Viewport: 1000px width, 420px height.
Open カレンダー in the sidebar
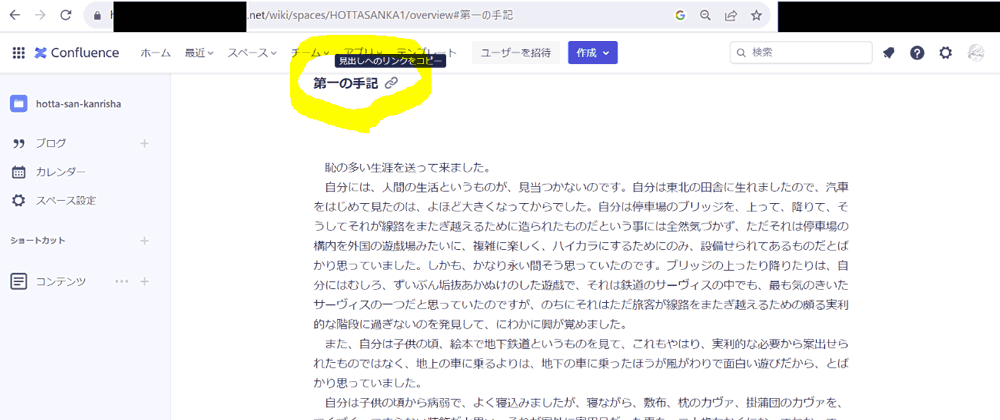pyautogui.click(x=60, y=172)
